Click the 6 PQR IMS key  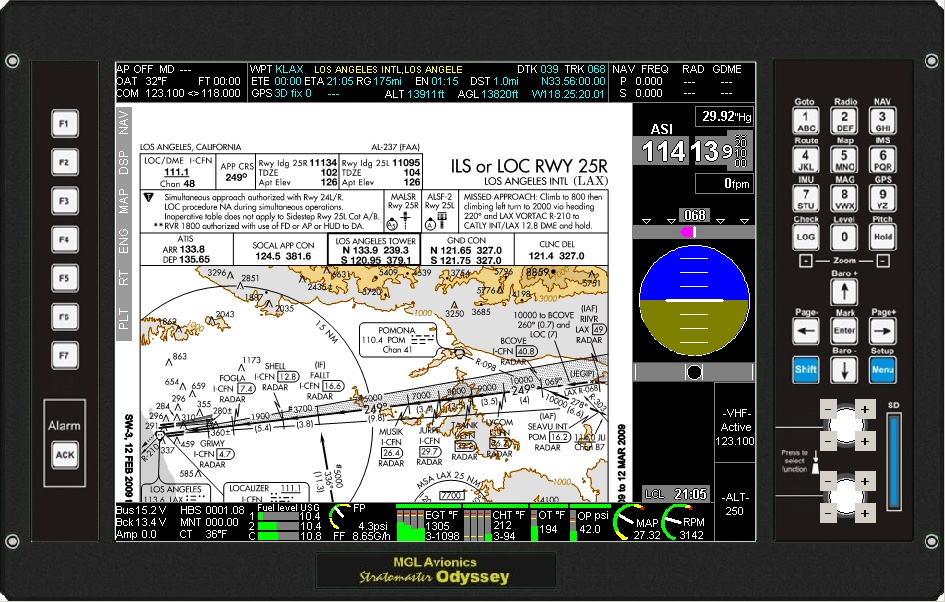pos(882,160)
